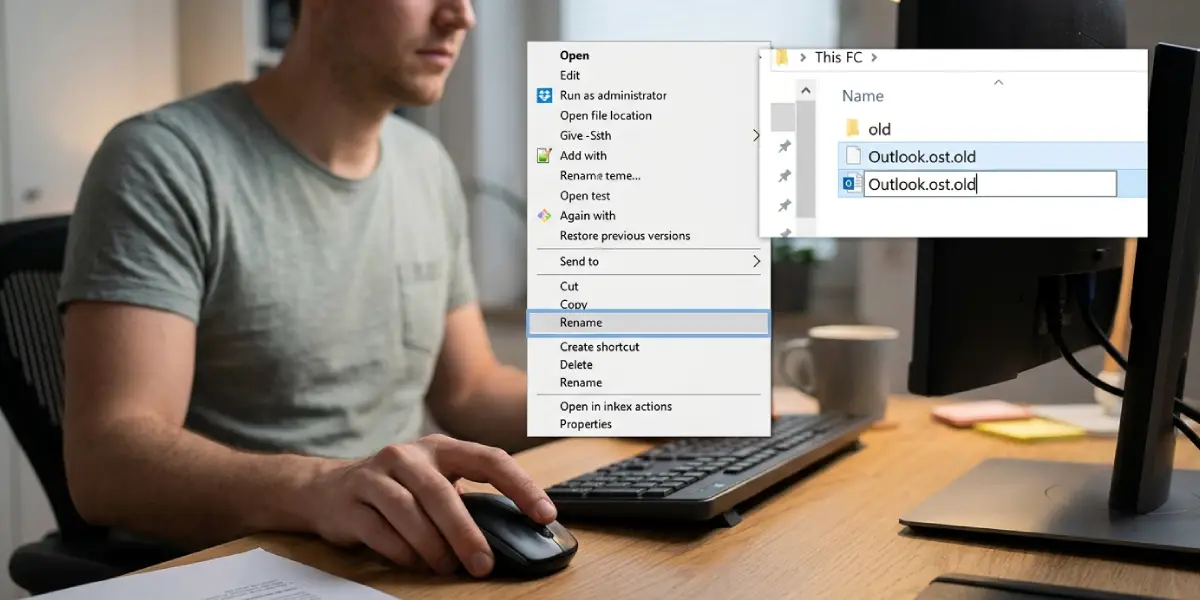
Task: Choose 'Open test' in the menu
Action: [x=585, y=196]
